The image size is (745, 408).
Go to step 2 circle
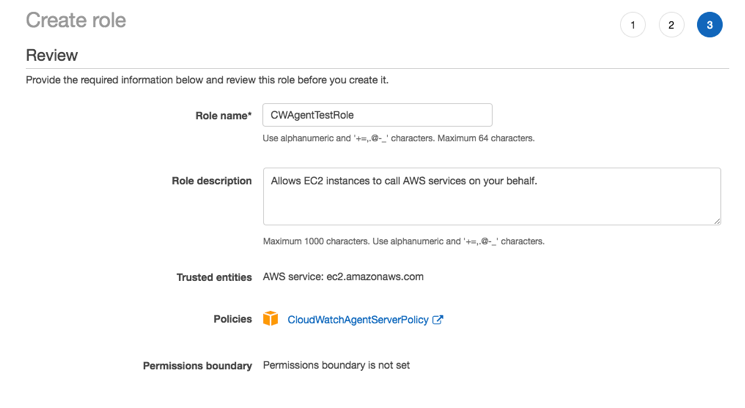click(x=671, y=25)
